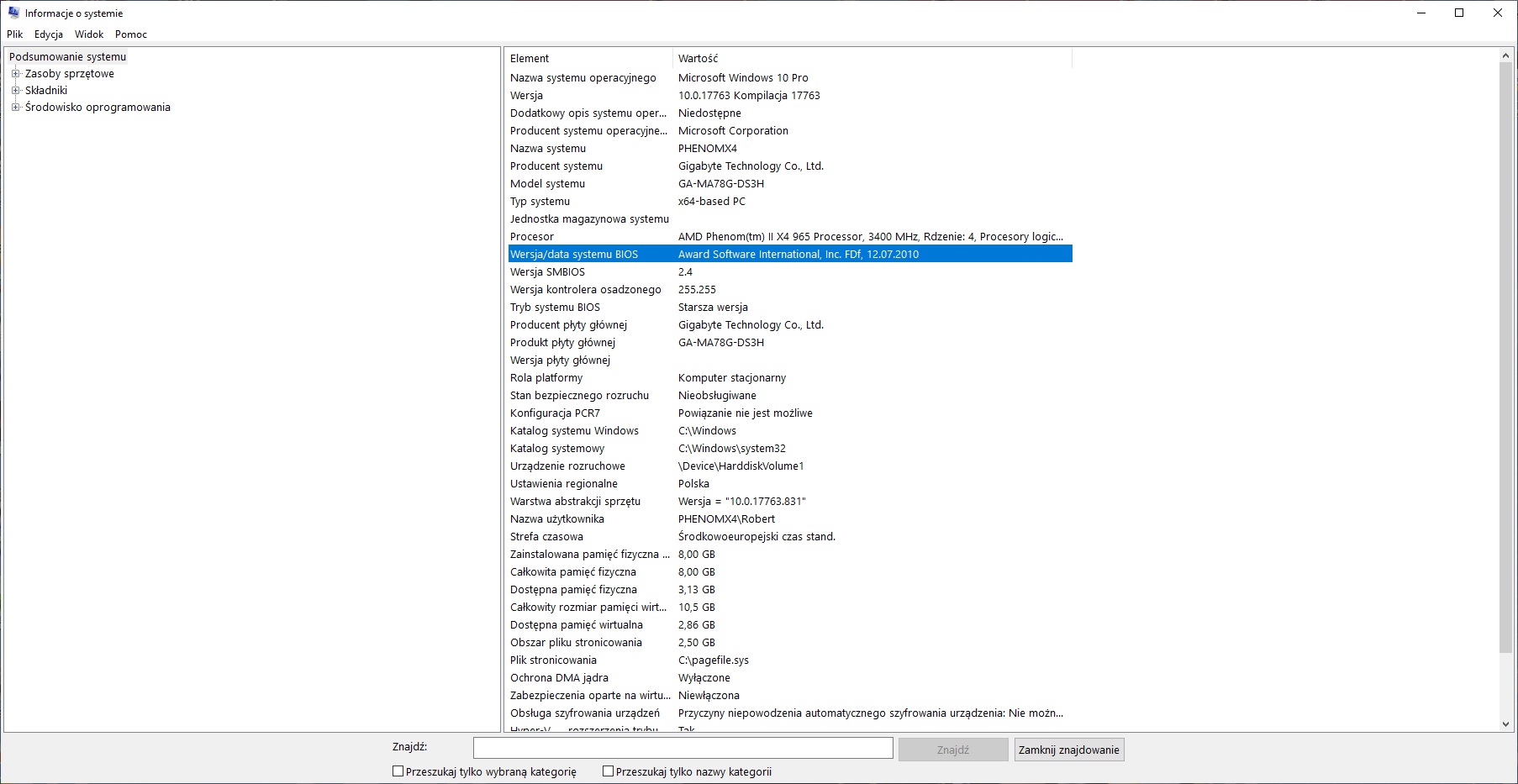Select Całkowita pamięć fizyczna row

point(790,572)
